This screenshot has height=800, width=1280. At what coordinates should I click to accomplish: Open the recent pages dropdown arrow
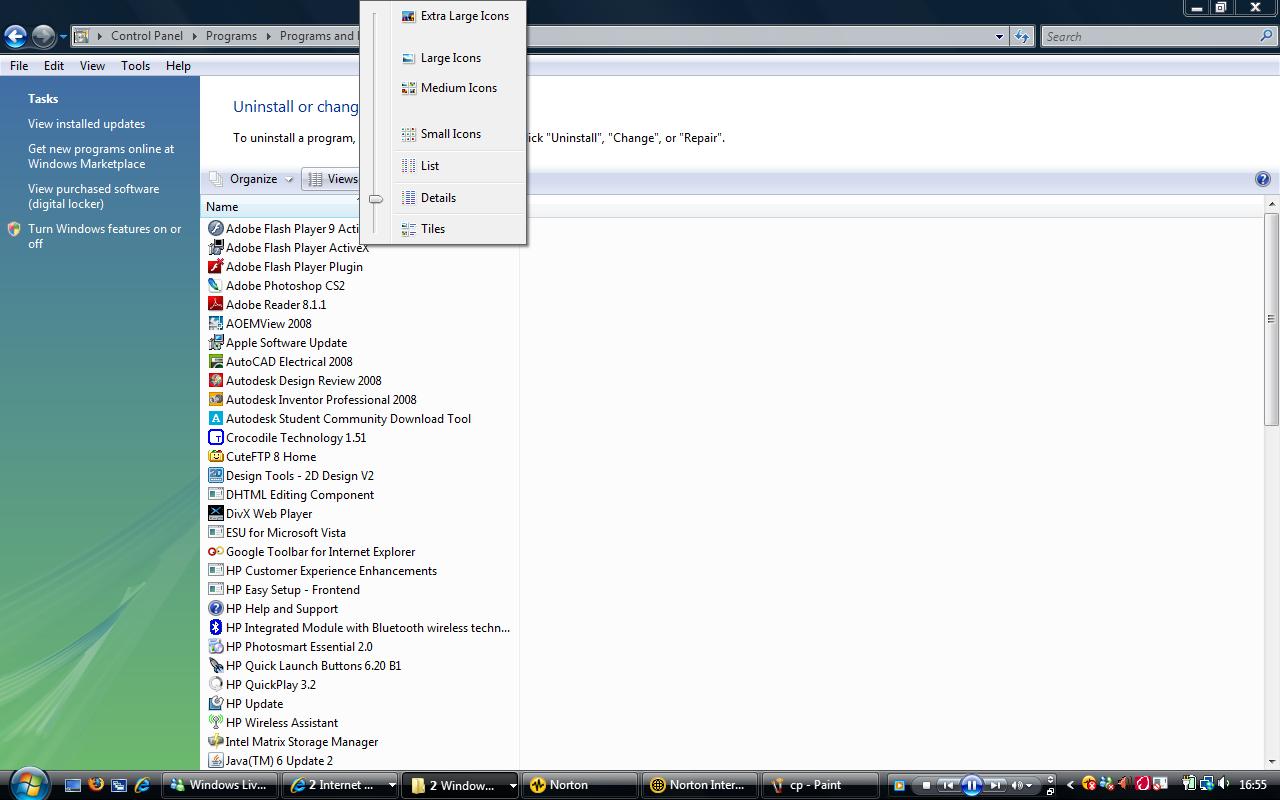(63, 37)
